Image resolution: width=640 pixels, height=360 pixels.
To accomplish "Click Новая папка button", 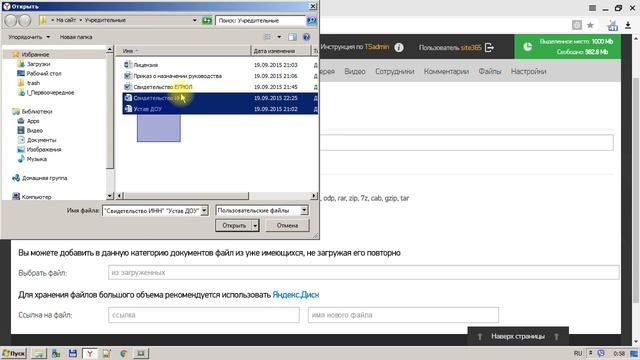I will coord(76,37).
